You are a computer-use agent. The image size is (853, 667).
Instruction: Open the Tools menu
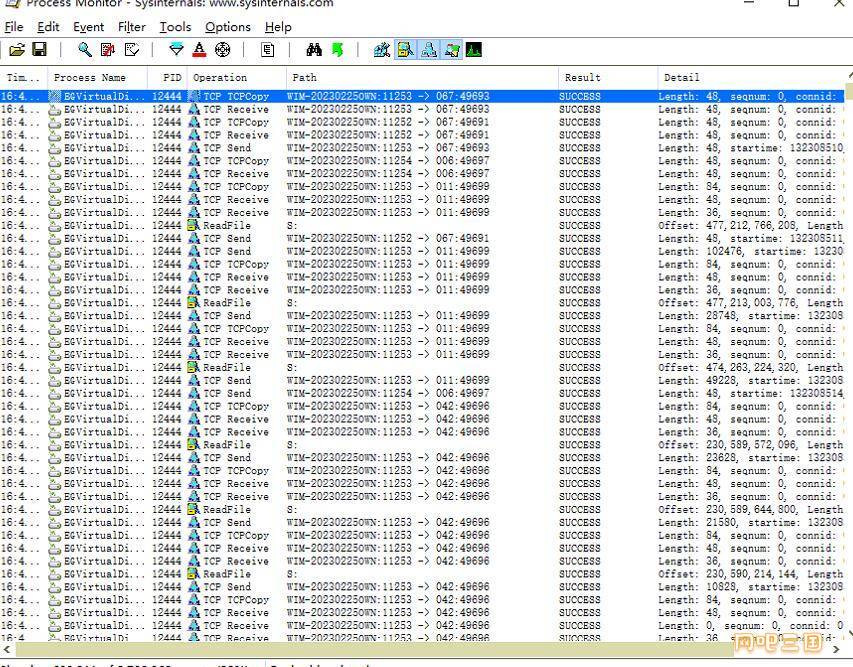click(x=175, y=27)
